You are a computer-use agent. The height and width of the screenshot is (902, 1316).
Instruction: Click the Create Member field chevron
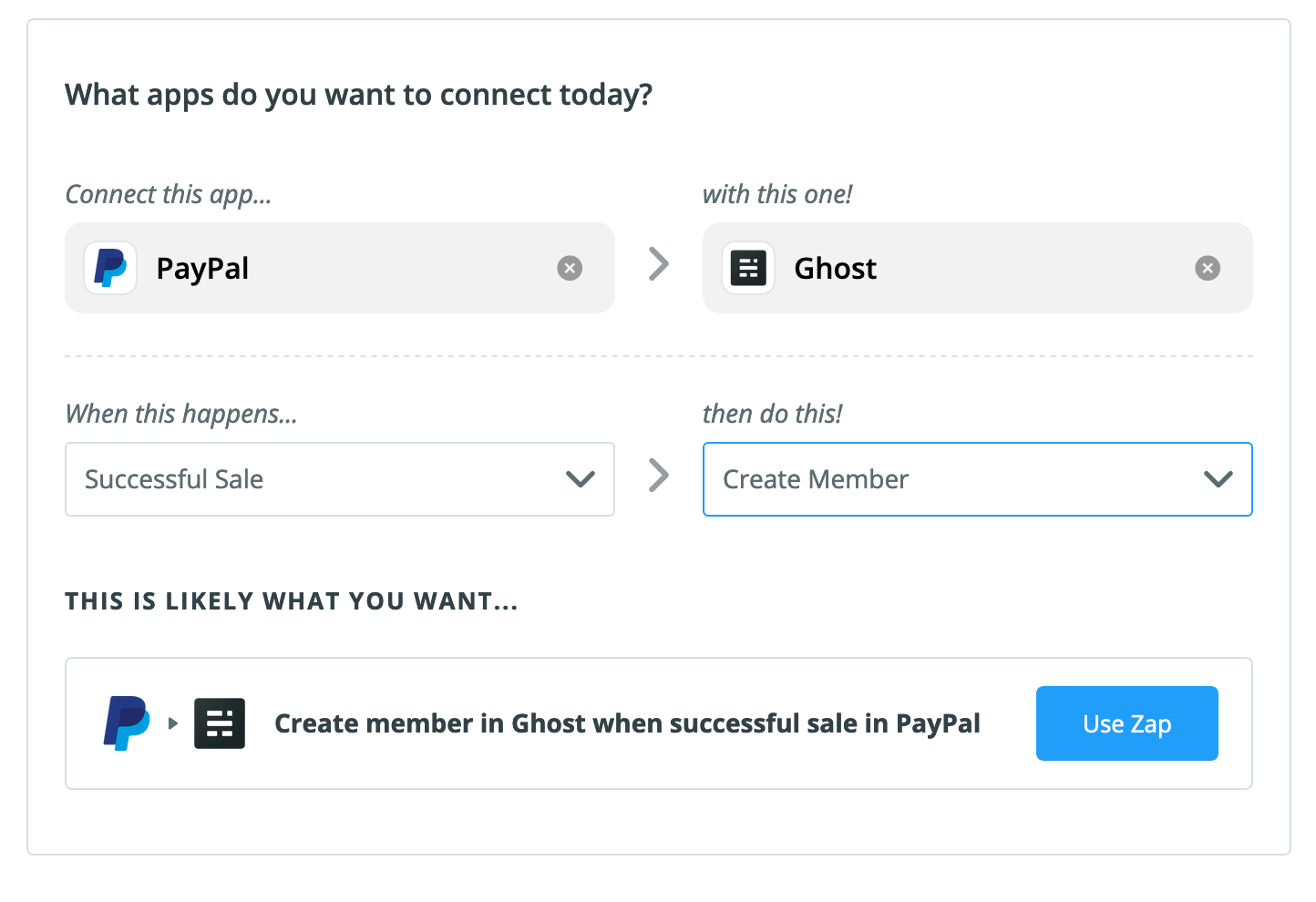(x=1218, y=479)
